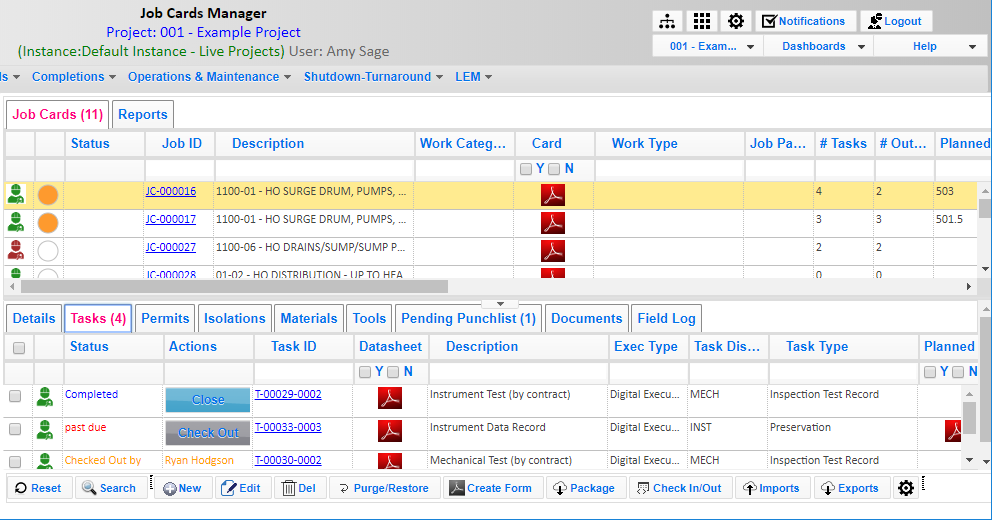Open the apps grid icon
Screen dimensions: 992x520
coord(702,21)
